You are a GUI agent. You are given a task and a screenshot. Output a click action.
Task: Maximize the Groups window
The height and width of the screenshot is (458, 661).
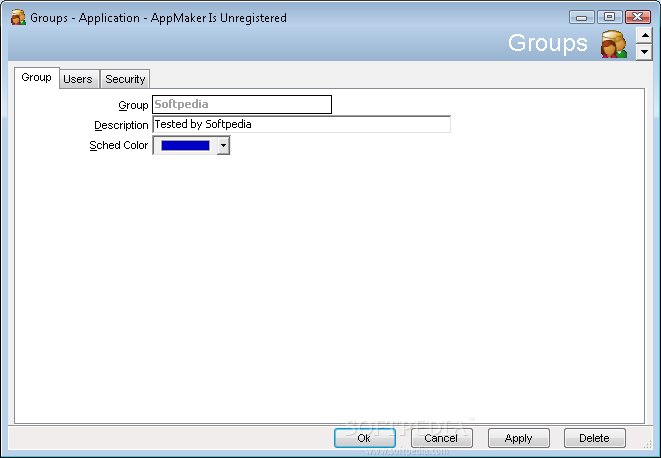[x=610, y=17]
